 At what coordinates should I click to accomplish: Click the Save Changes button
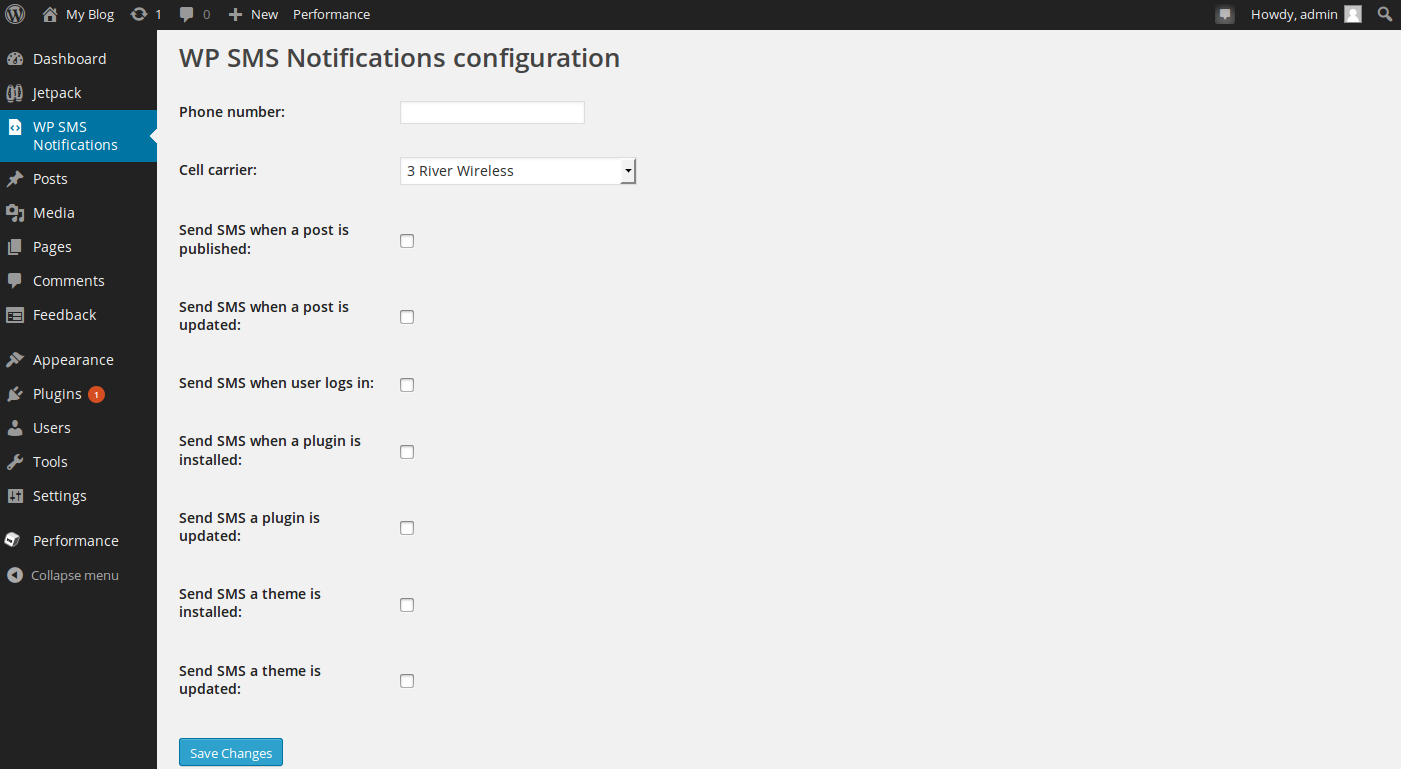(231, 753)
